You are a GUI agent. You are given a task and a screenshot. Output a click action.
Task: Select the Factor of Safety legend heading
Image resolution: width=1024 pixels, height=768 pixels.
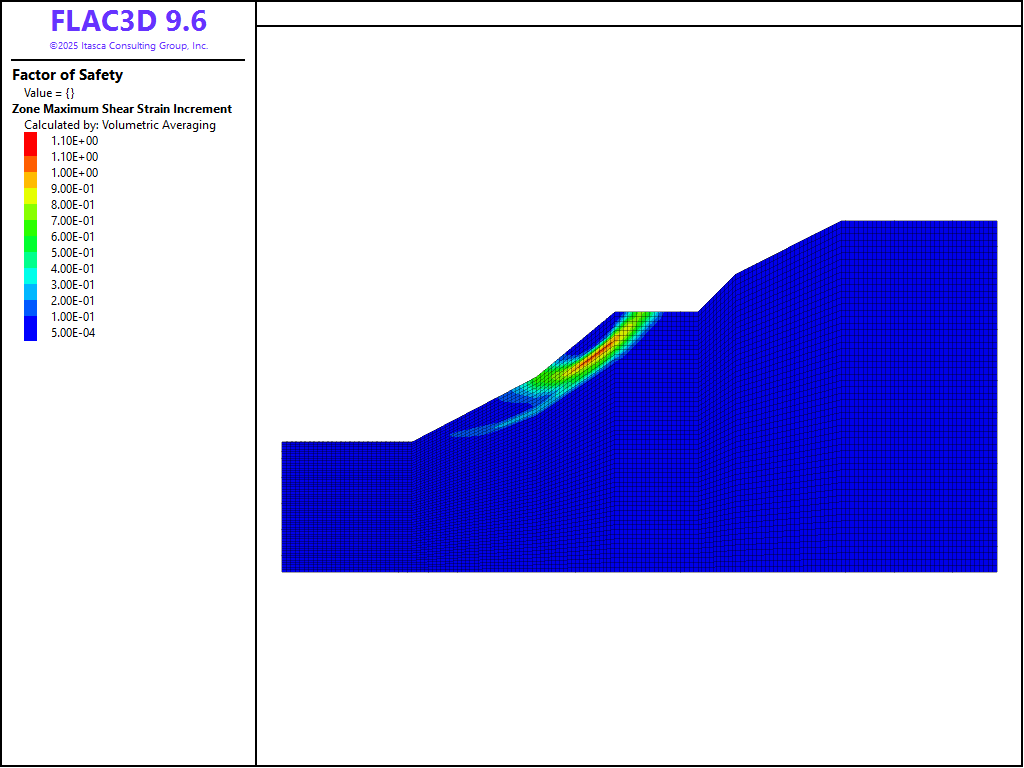click(67, 75)
